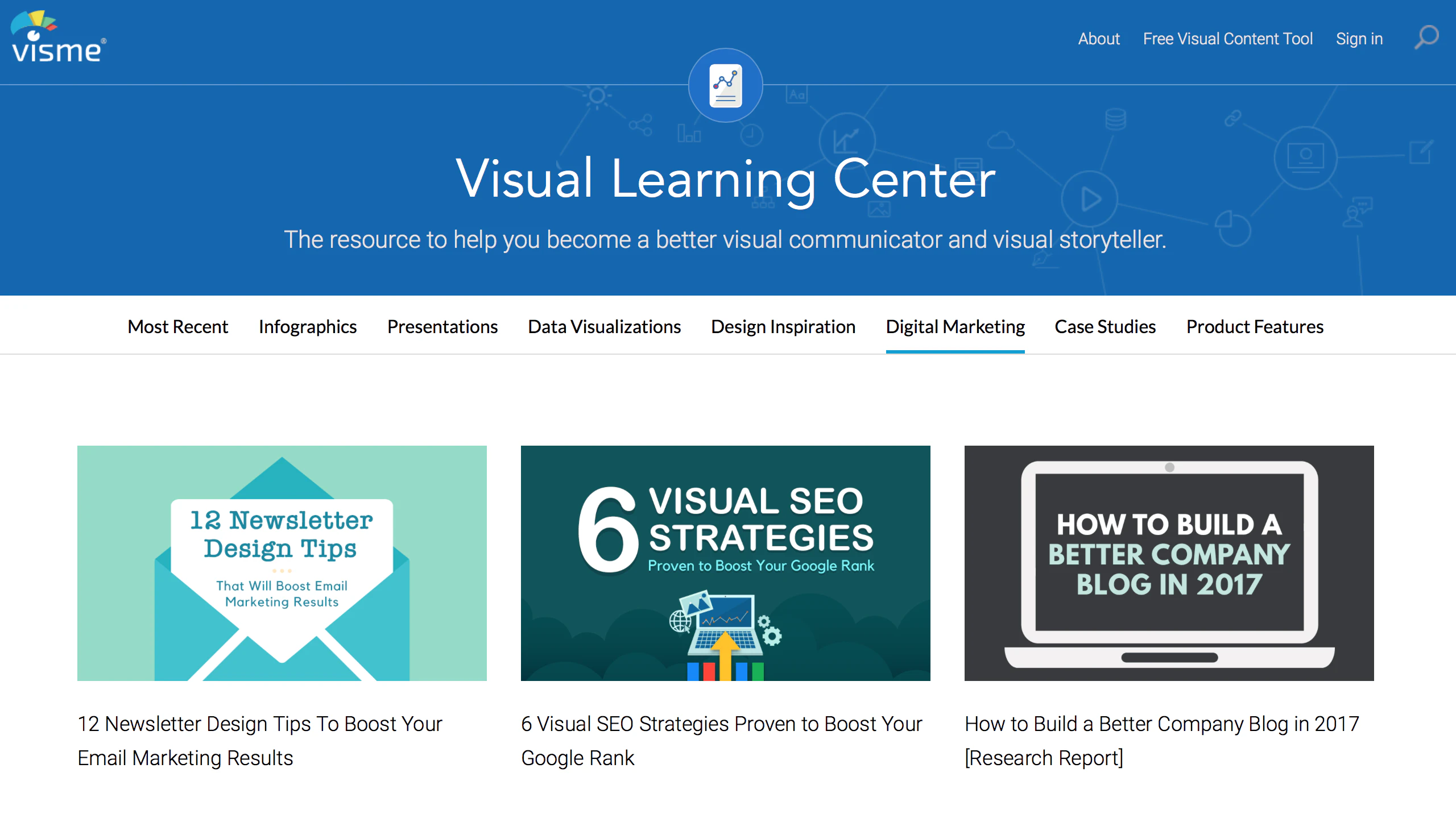Switch to Most Recent tab
1456x814 pixels.
[177, 327]
